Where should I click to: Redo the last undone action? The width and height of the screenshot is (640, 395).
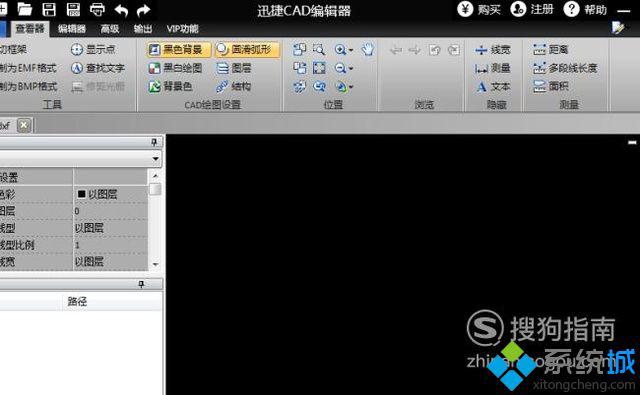pos(143,10)
